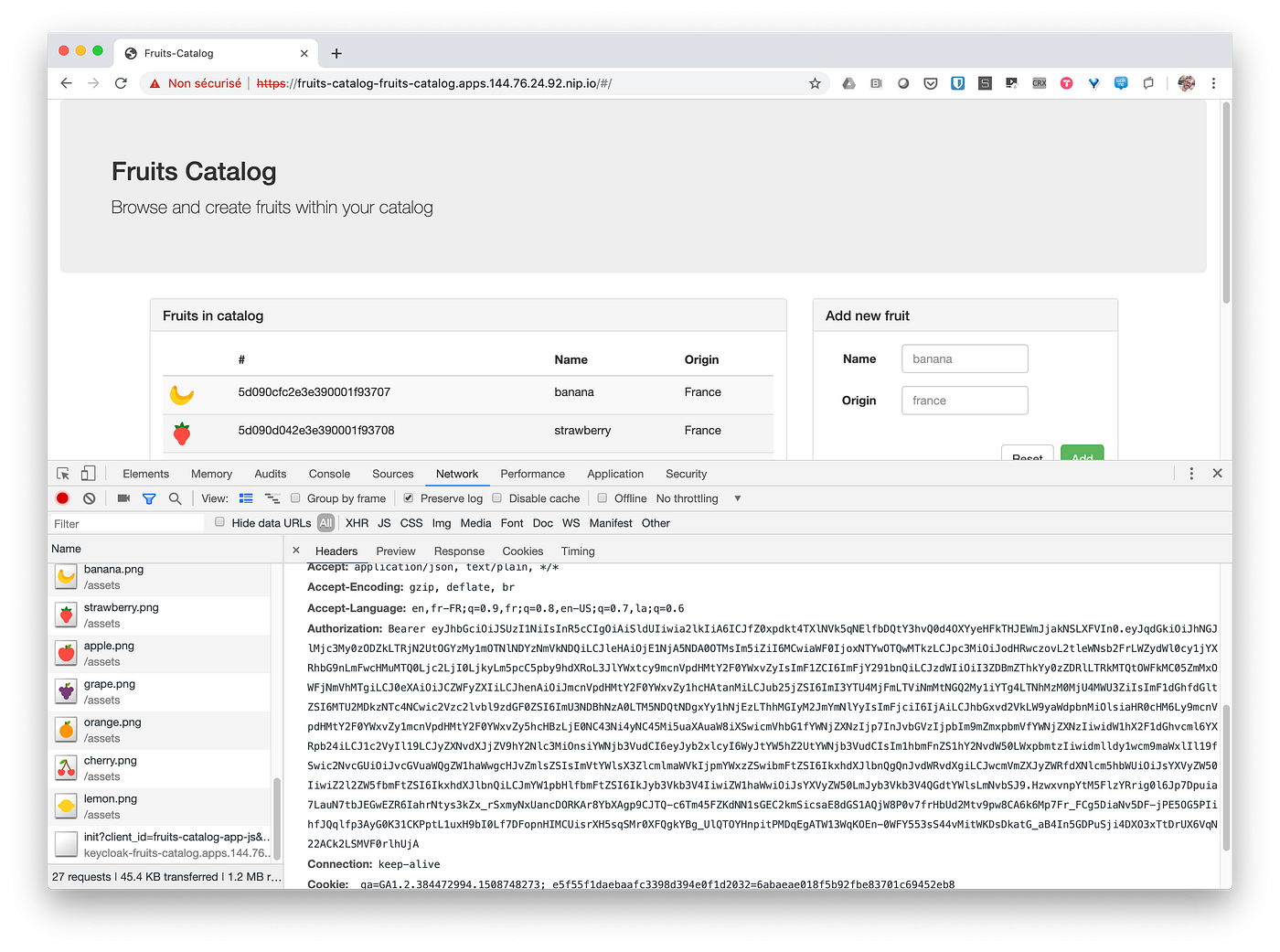
Task: Clear all captured network requests
Action: tap(89, 498)
